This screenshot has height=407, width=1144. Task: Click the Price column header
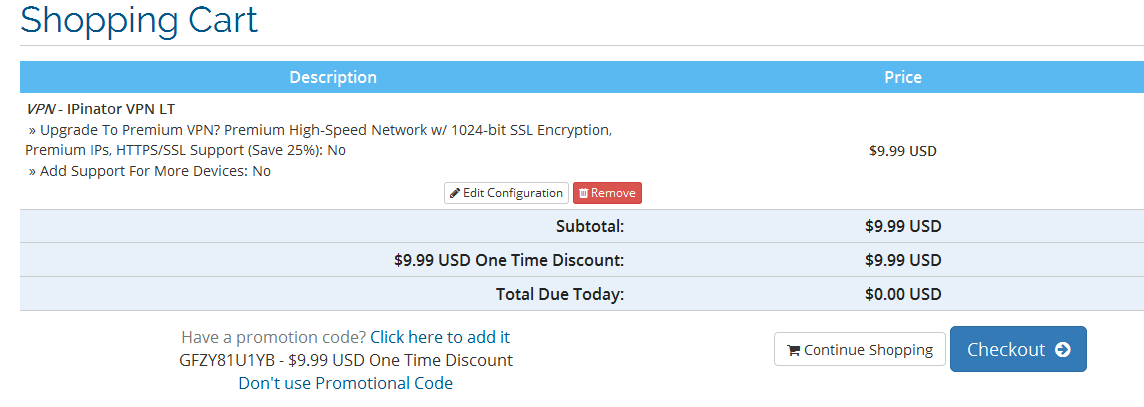coord(903,77)
